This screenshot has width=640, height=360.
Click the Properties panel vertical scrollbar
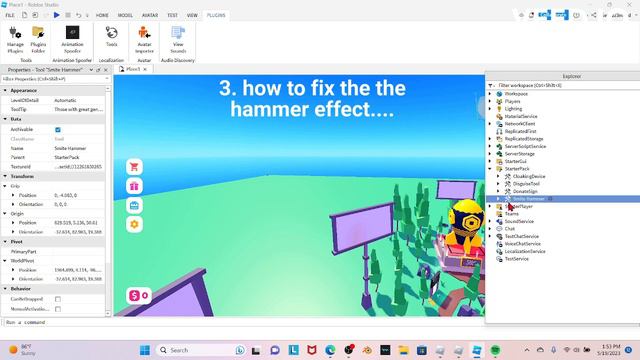tap(108, 201)
